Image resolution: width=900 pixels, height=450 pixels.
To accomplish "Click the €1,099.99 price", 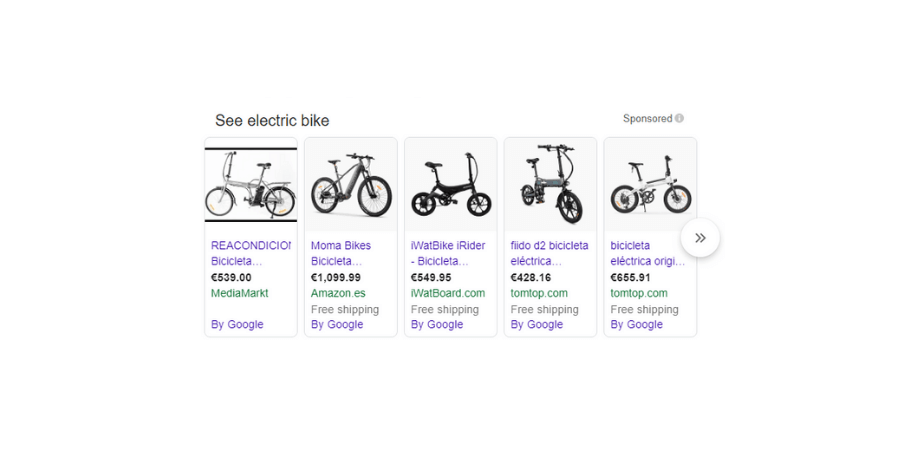I will [336, 278].
